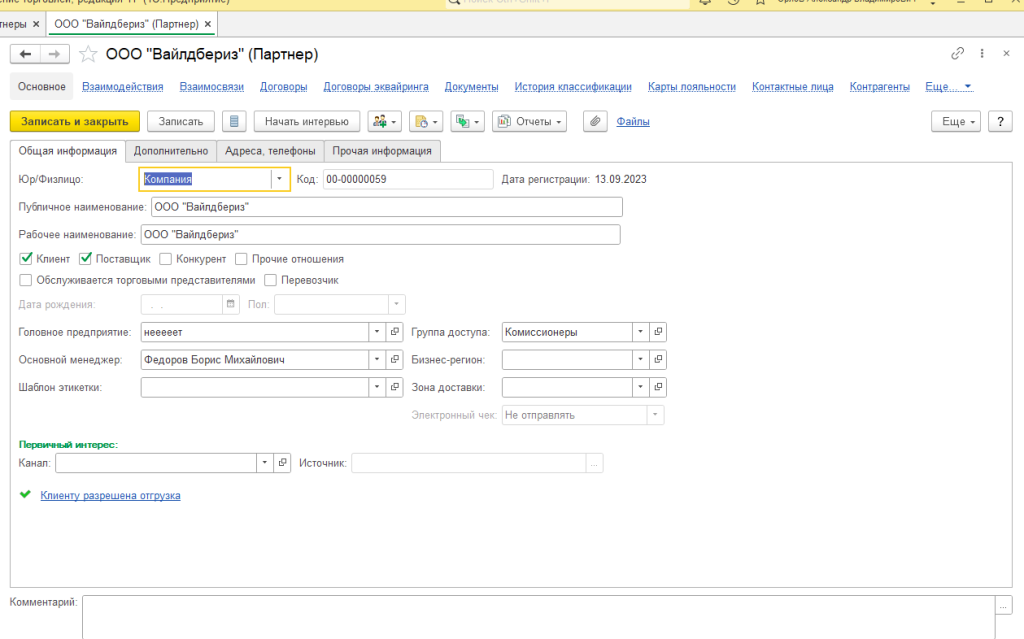Expand the Канал dropdown arrow
Screen dimensions: 1024x639
(x=264, y=463)
